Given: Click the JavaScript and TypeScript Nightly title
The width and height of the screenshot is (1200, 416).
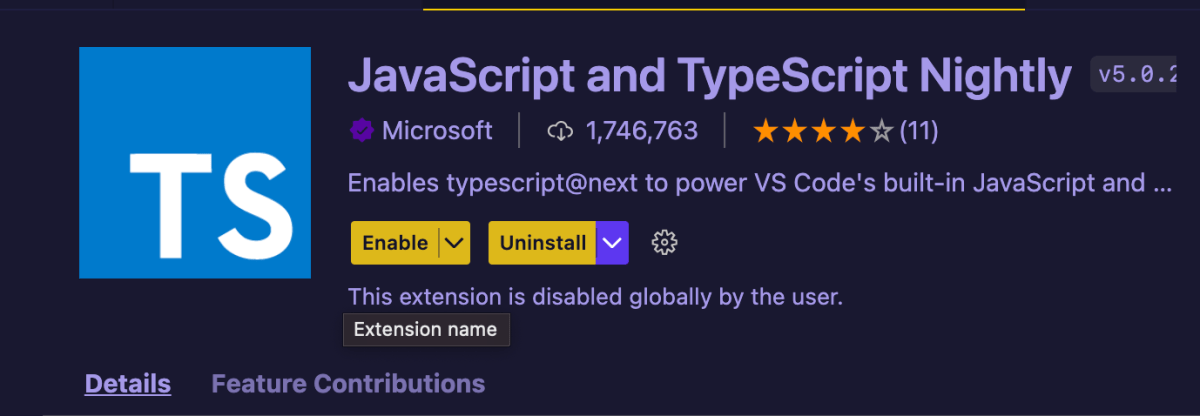Looking at the screenshot, I should point(709,76).
